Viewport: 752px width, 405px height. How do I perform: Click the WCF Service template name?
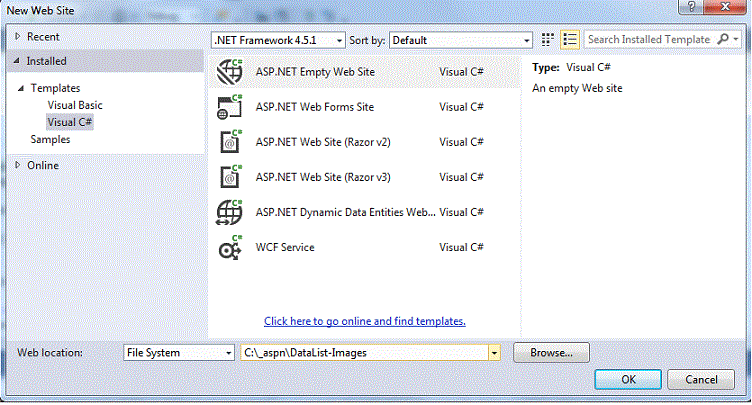(x=285, y=248)
